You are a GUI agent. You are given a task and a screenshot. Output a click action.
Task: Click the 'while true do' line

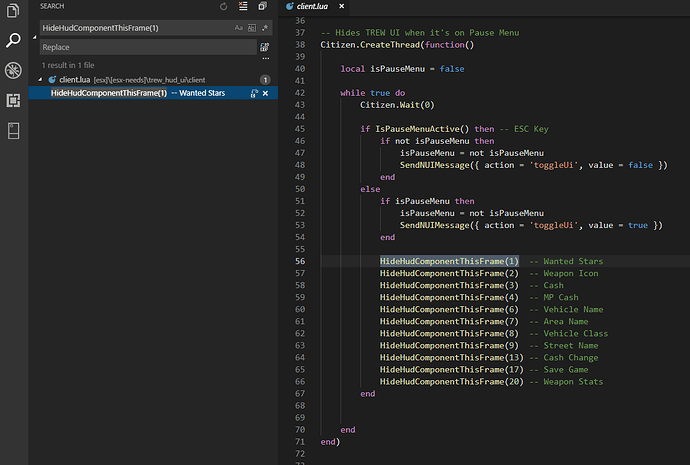[372, 93]
